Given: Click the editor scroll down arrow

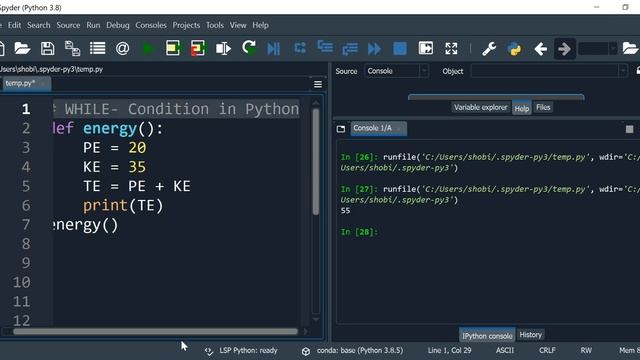Looking at the screenshot, I should (316, 320).
